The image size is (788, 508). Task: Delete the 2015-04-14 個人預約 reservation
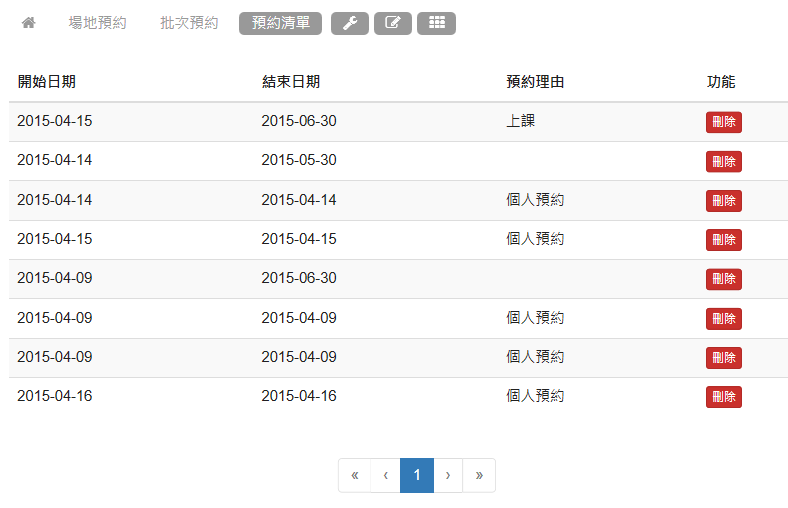click(723, 201)
